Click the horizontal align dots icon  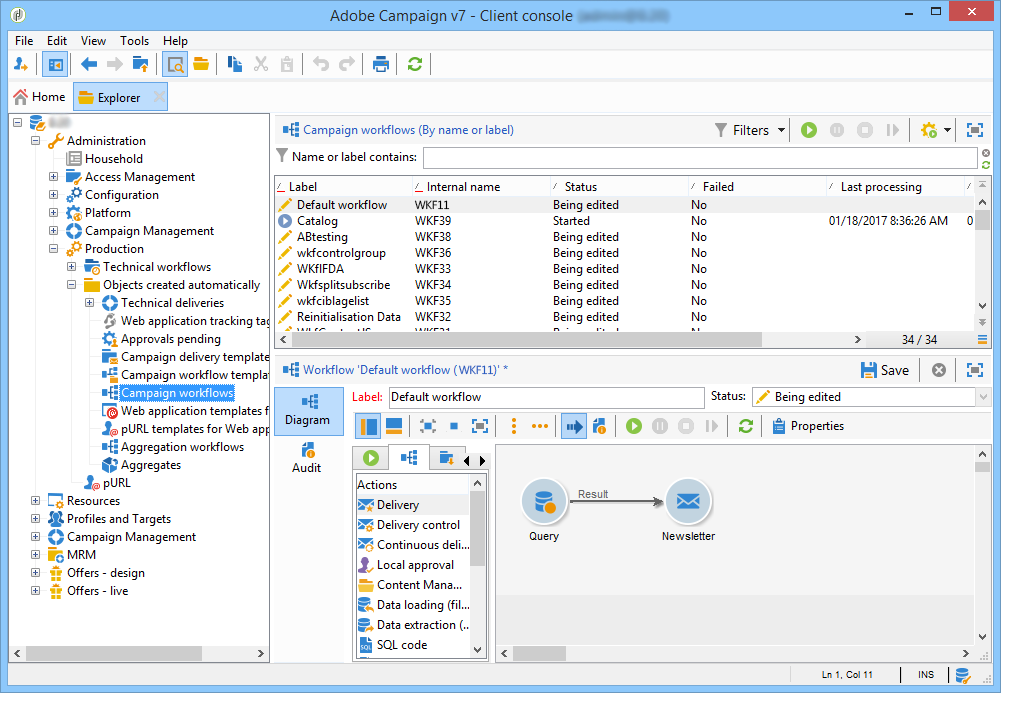click(x=540, y=426)
